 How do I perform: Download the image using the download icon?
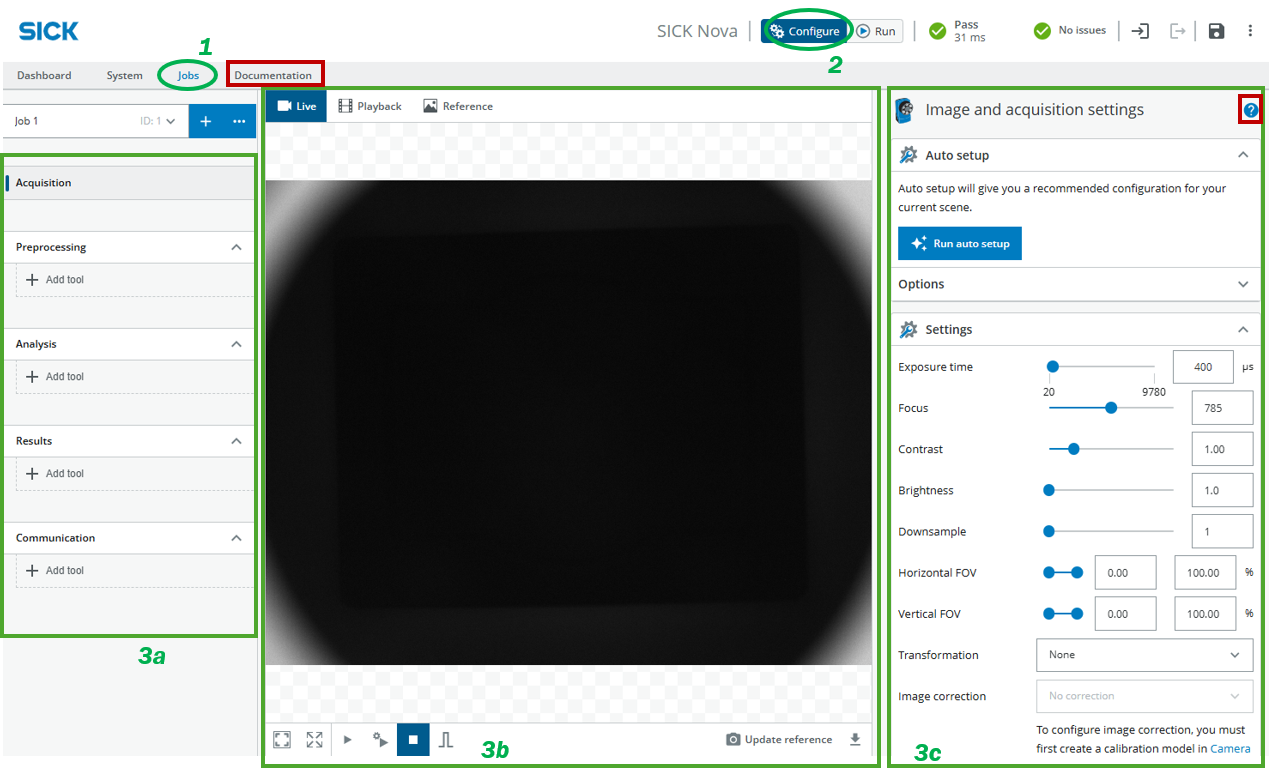click(855, 740)
